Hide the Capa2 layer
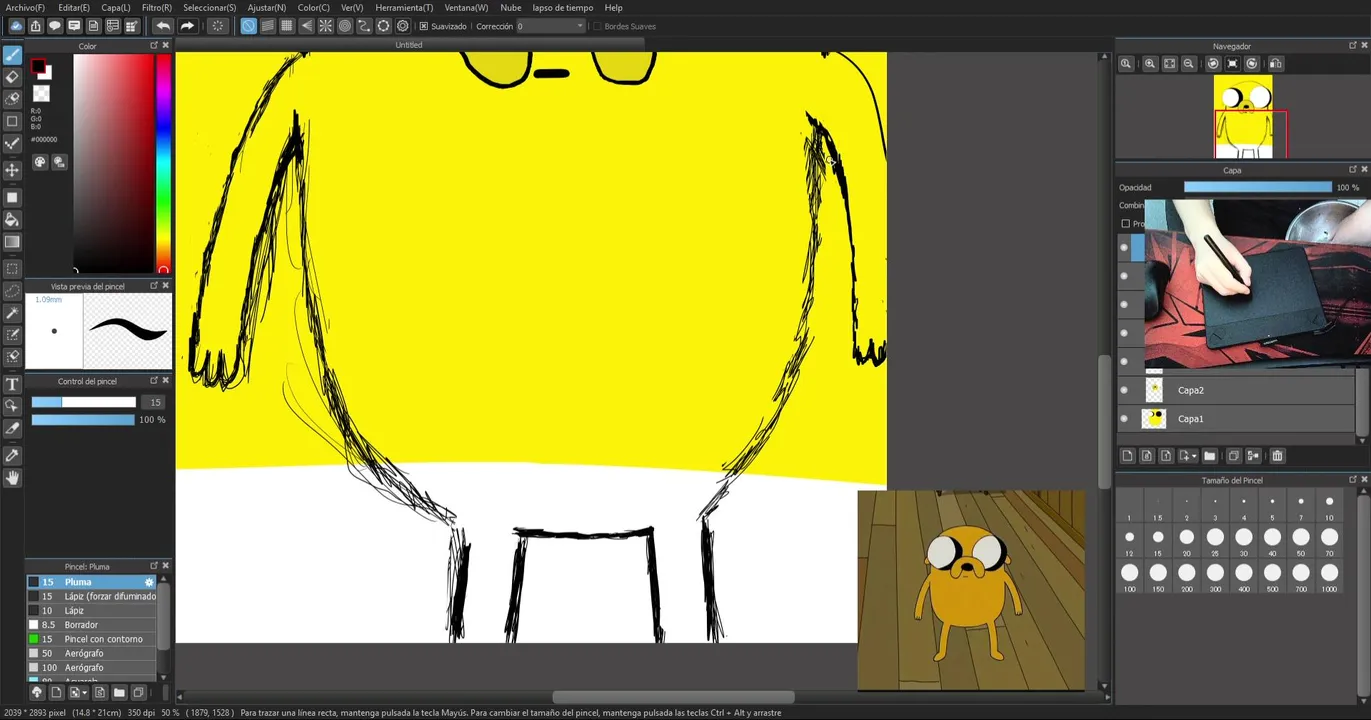This screenshot has height=720, width=1371. pyautogui.click(x=1124, y=391)
